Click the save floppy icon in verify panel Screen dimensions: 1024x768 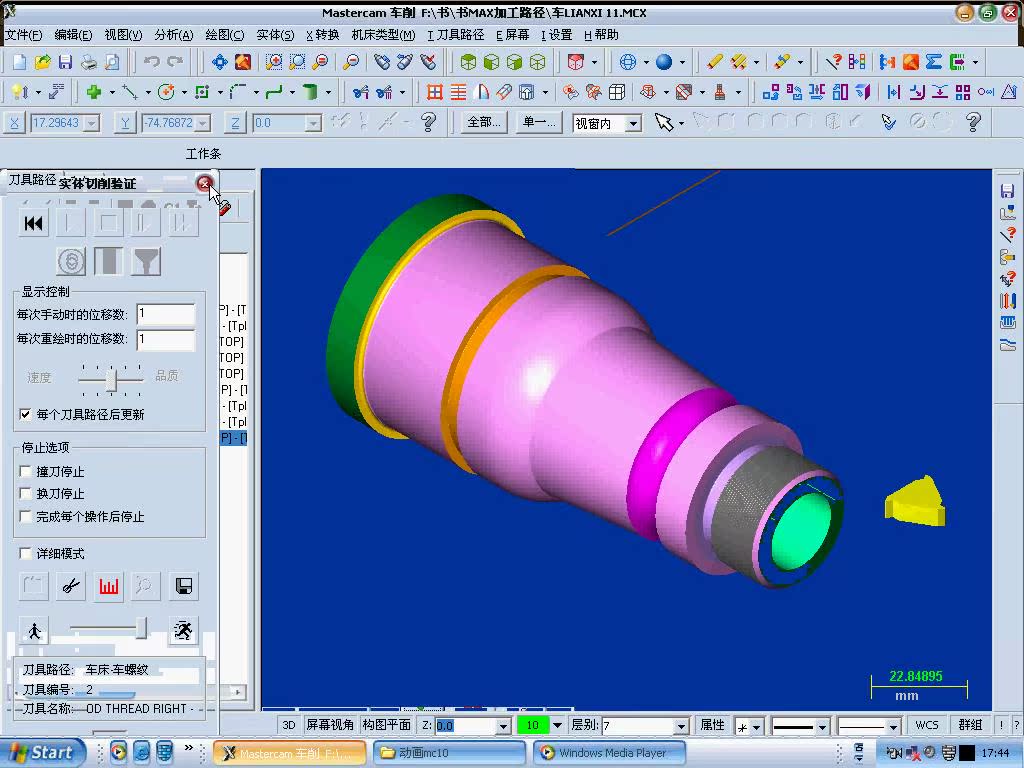click(x=184, y=586)
